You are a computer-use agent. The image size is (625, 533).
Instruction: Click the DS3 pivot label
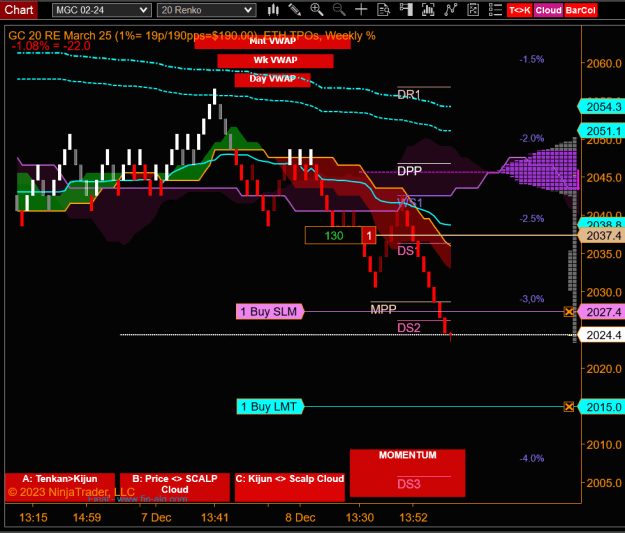click(409, 484)
